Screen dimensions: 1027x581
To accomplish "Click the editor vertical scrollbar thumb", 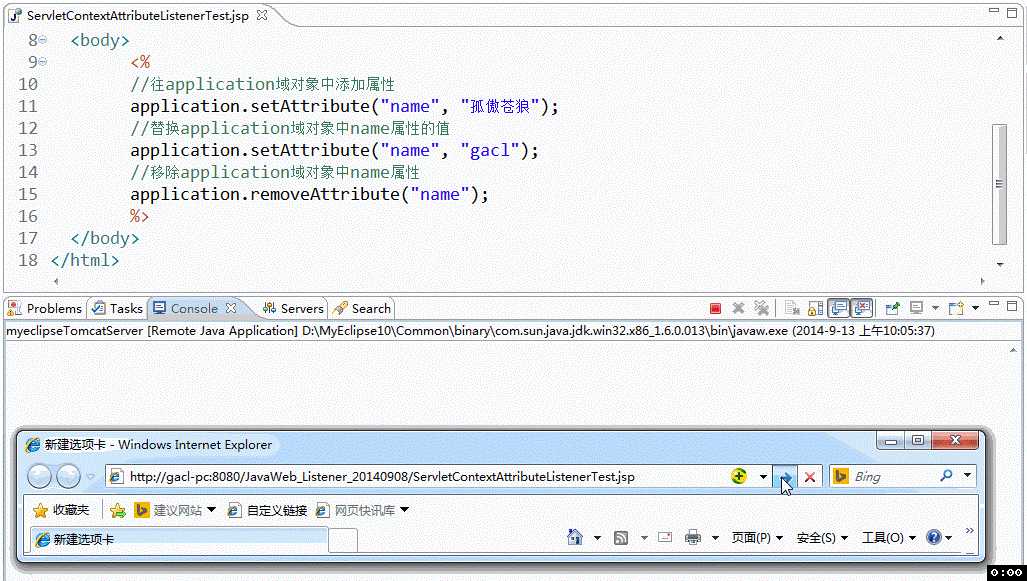I will pos(999,183).
